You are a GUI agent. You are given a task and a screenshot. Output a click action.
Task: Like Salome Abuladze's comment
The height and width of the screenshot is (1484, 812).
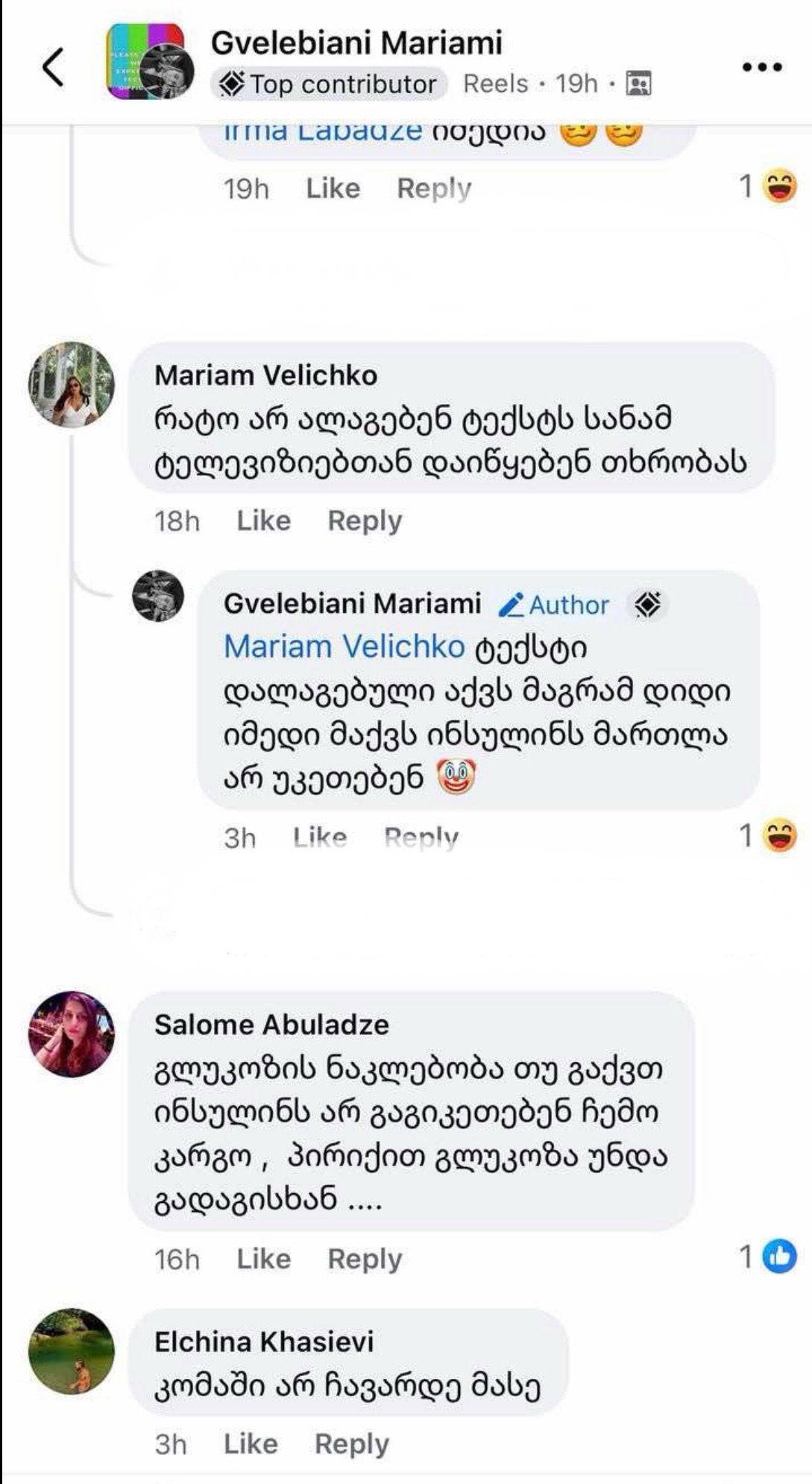click(263, 1259)
